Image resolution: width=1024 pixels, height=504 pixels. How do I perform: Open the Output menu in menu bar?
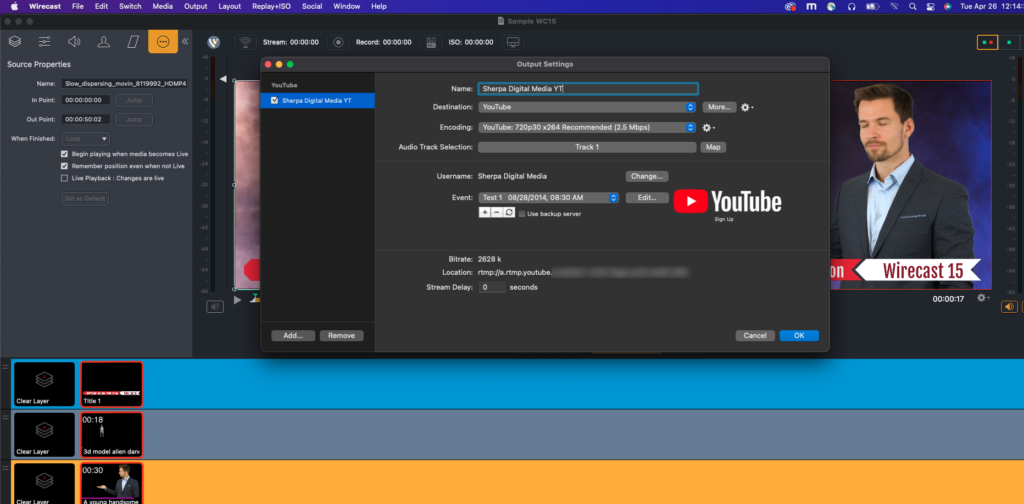click(x=196, y=6)
